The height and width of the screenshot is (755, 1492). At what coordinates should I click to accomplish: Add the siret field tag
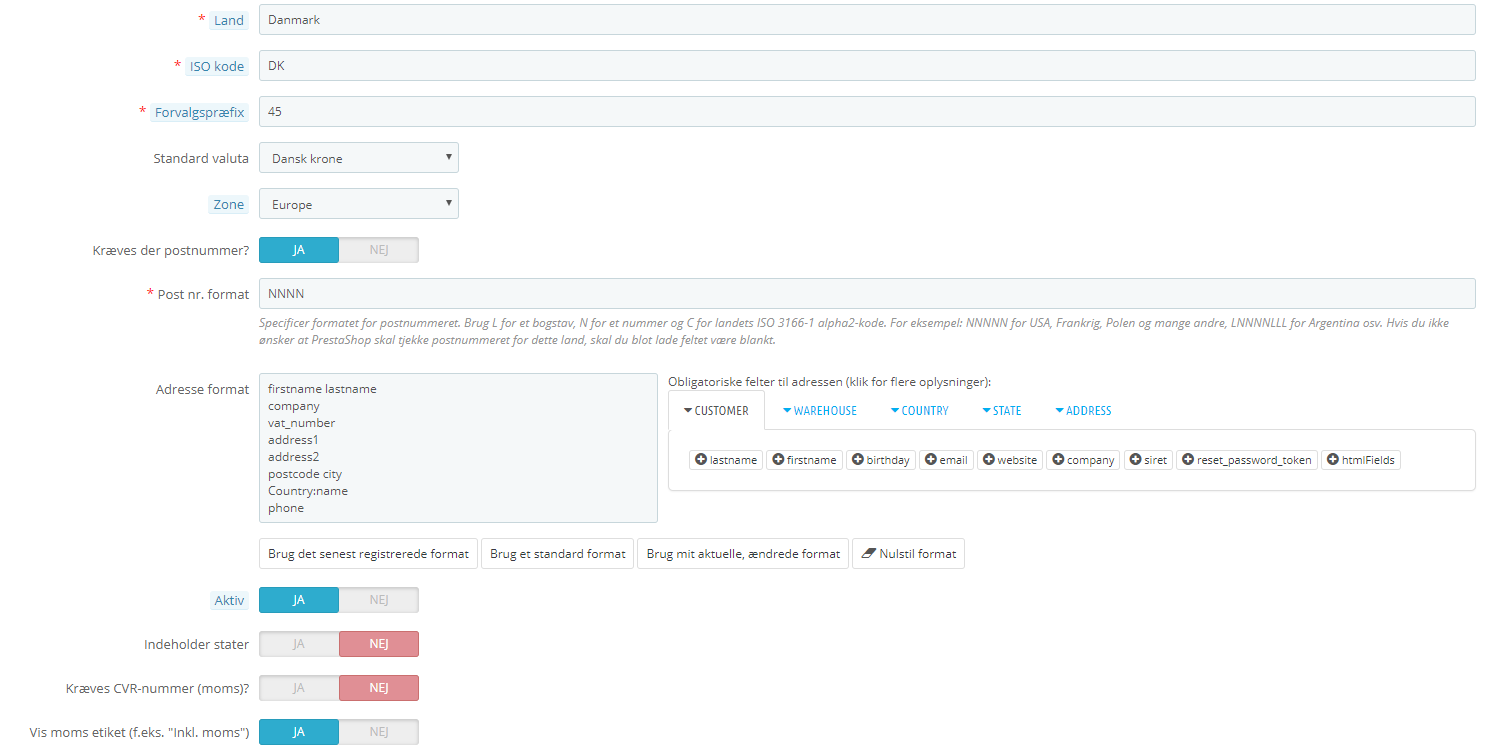point(1148,460)
